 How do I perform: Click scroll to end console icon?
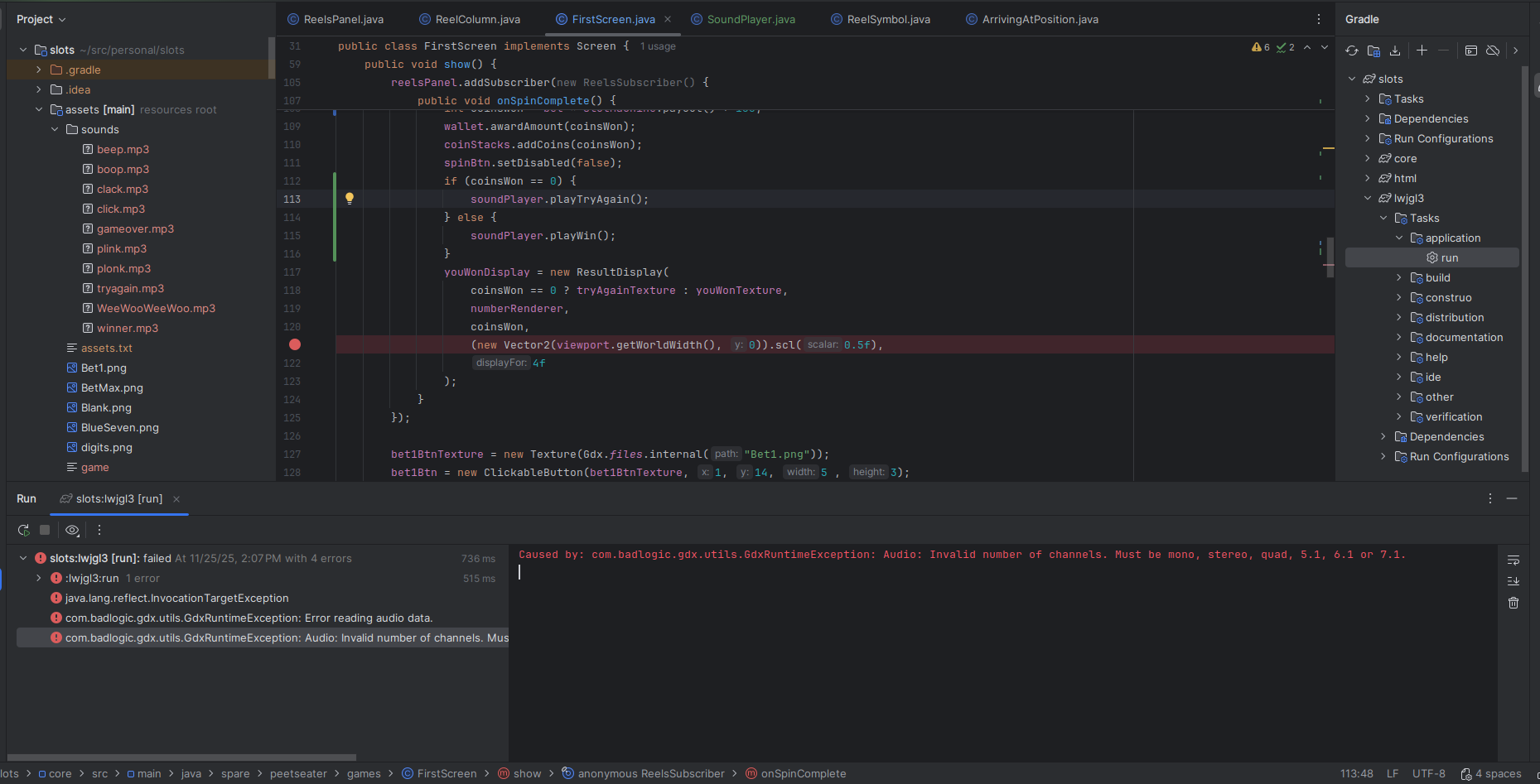click(1513, 581)
